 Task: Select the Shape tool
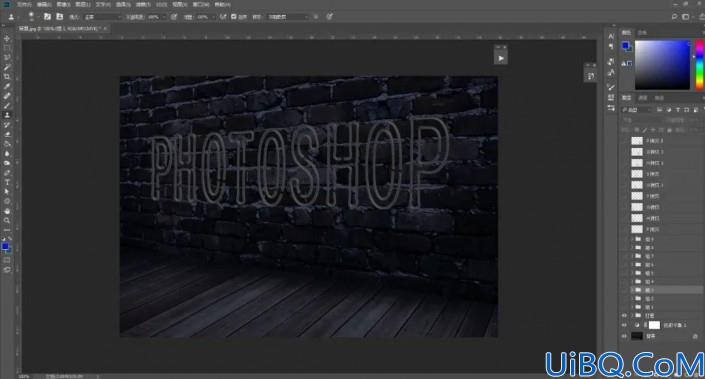coord(7,201)
